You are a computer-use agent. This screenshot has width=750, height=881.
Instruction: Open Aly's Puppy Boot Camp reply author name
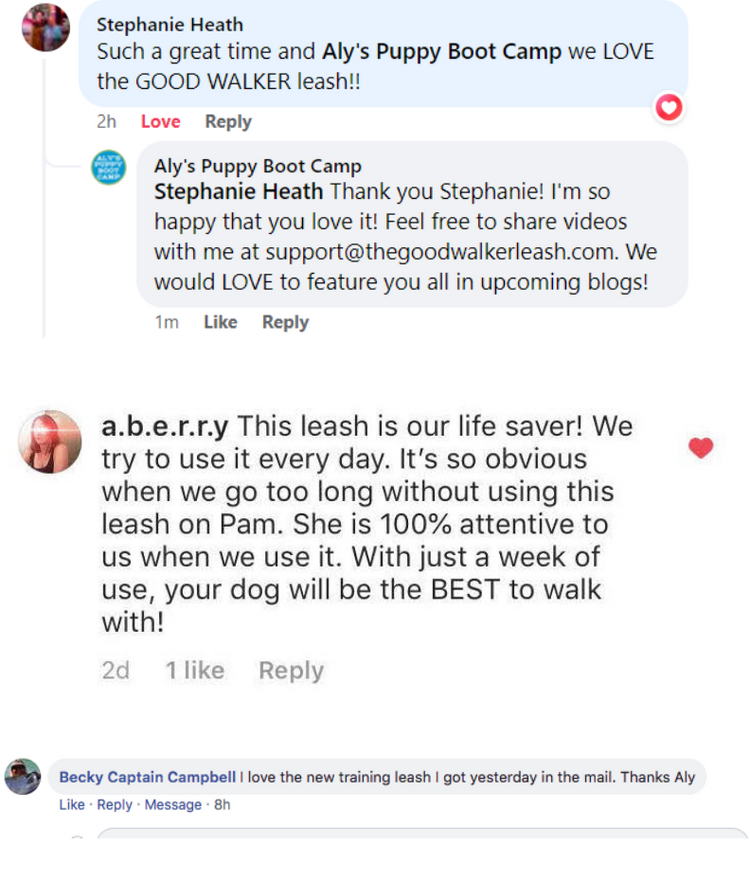pos(258,166)
